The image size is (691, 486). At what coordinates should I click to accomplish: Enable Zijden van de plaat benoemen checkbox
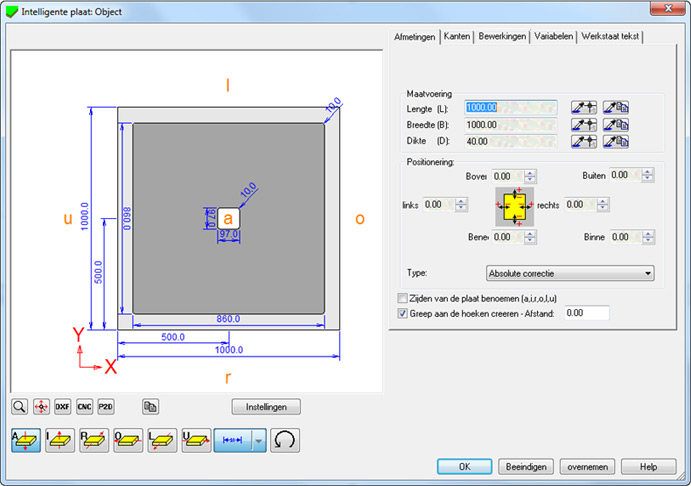(402, 298)
